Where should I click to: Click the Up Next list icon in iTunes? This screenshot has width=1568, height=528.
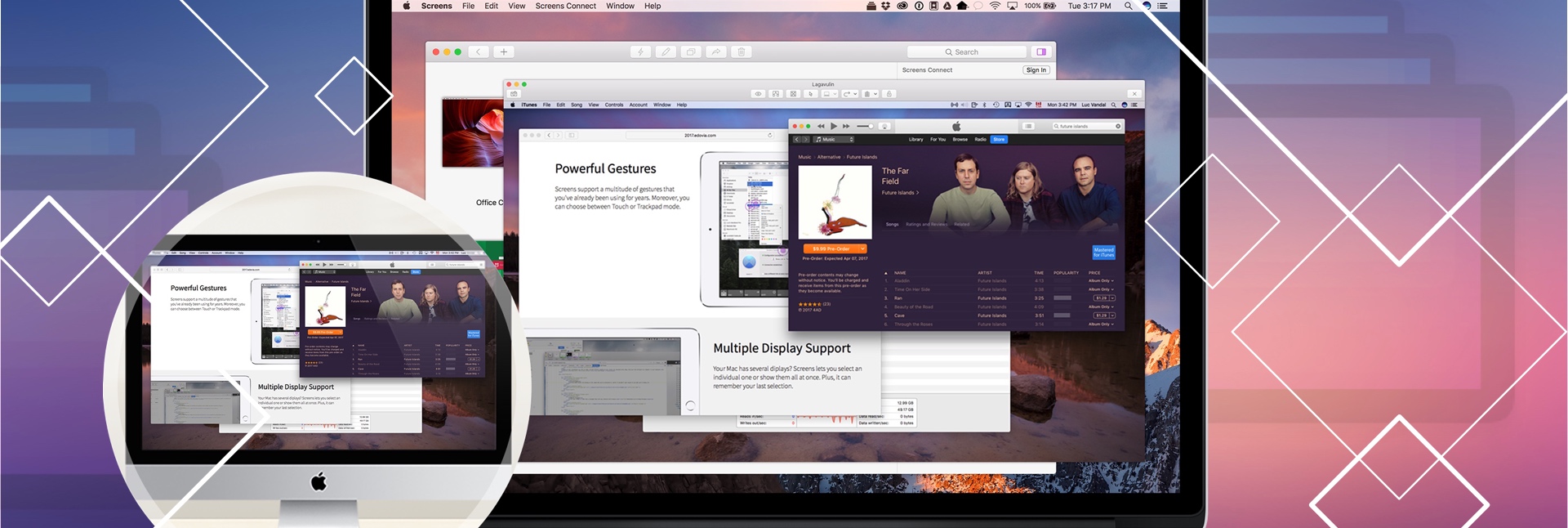pos(1028,126)
